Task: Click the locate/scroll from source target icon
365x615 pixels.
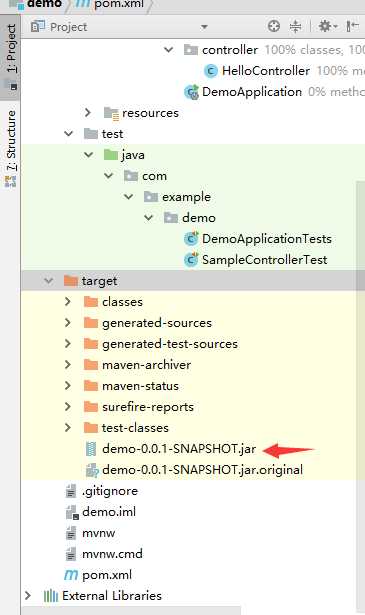Action: pyautogui.click(x=274, y=26)
